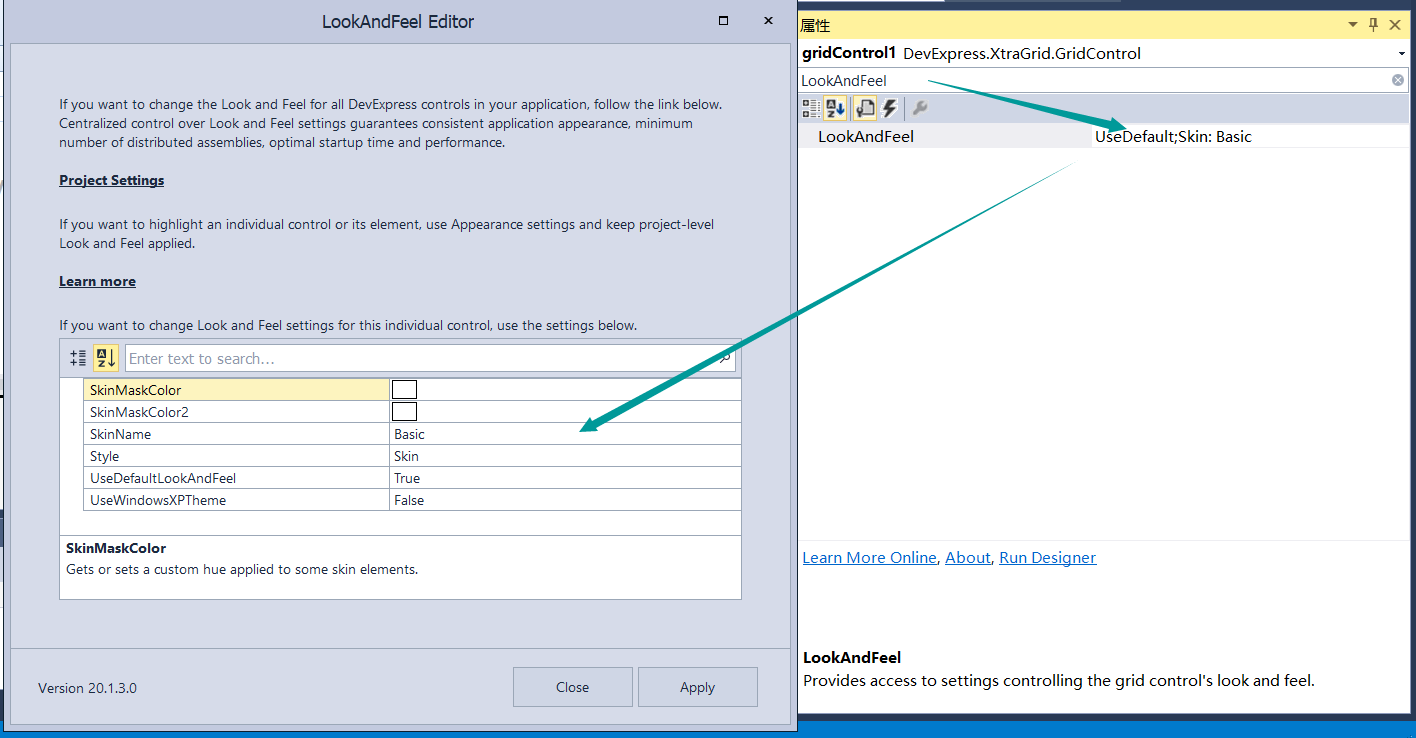Image resolution: width=1416 pixels, height=738 pixels.
Task: Click the Property Pages wrench icon
Action: click(x=921, y=108)
